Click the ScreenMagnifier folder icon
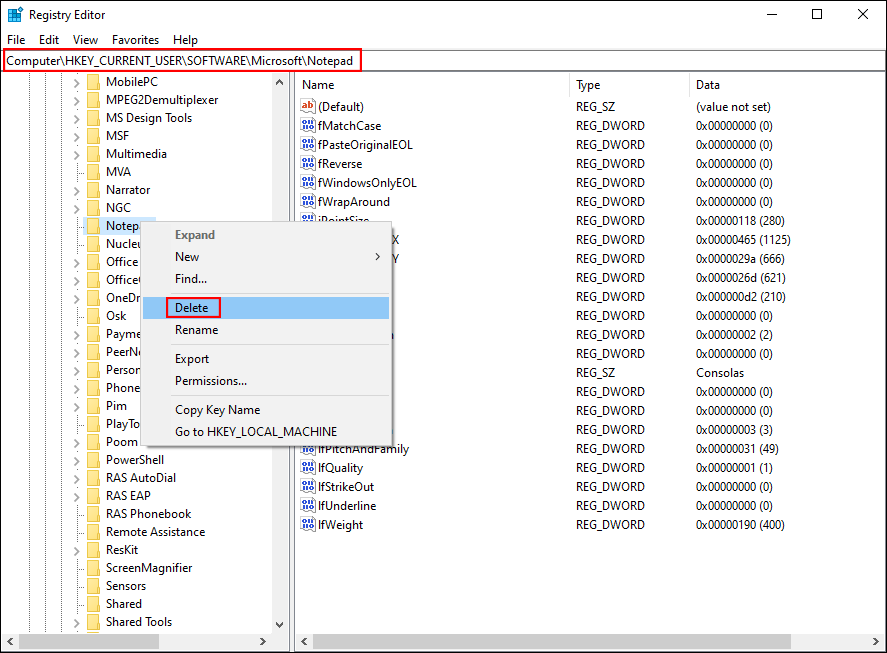The image size is (887, 653). pyautogui.click(x=93, y=568)
